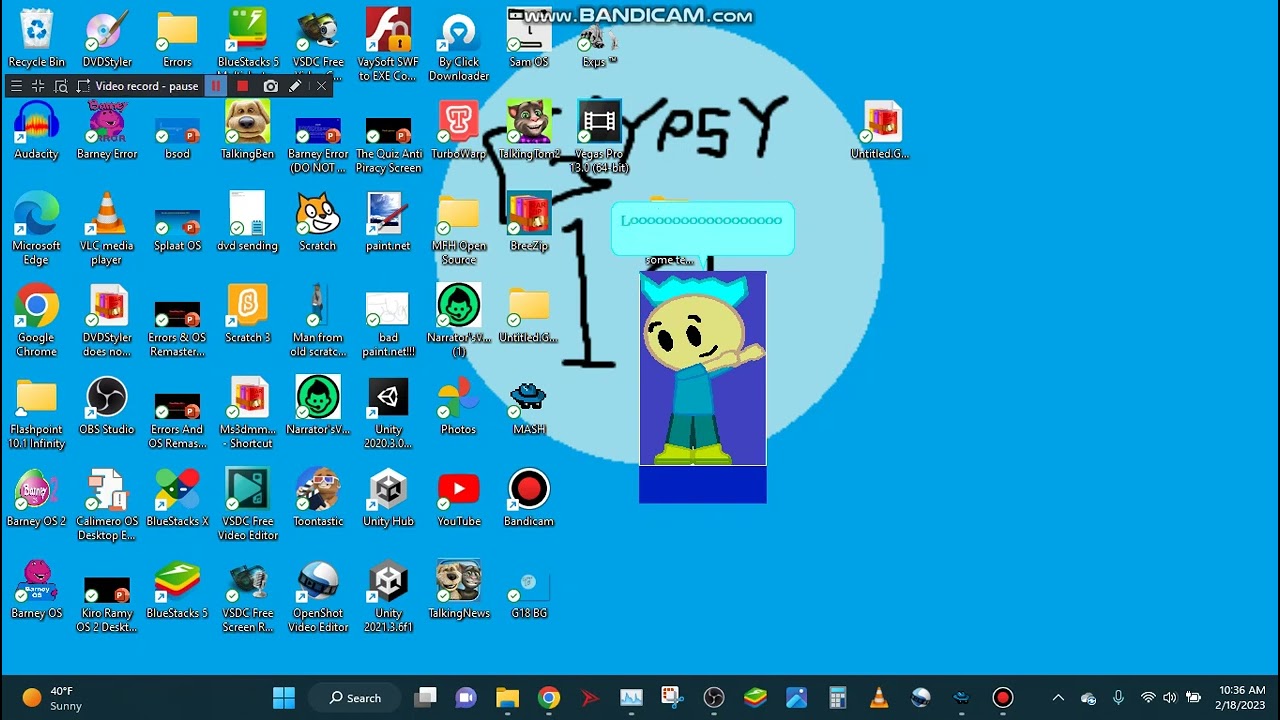
Task: Select the paint.net desktop icon
Action: (x=388, y=222)
